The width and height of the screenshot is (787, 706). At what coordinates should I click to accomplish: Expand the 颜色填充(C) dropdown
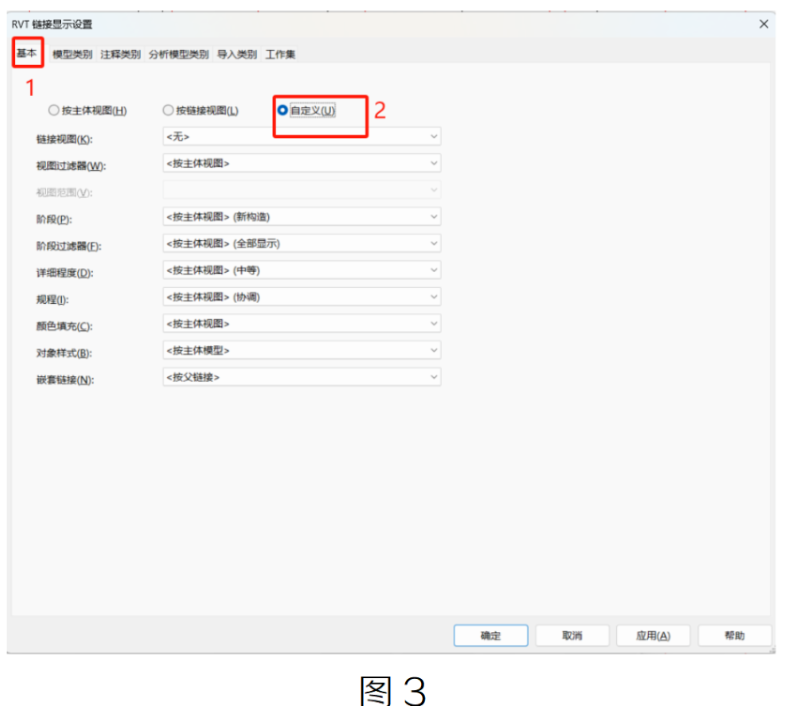[x=302, y=324]
